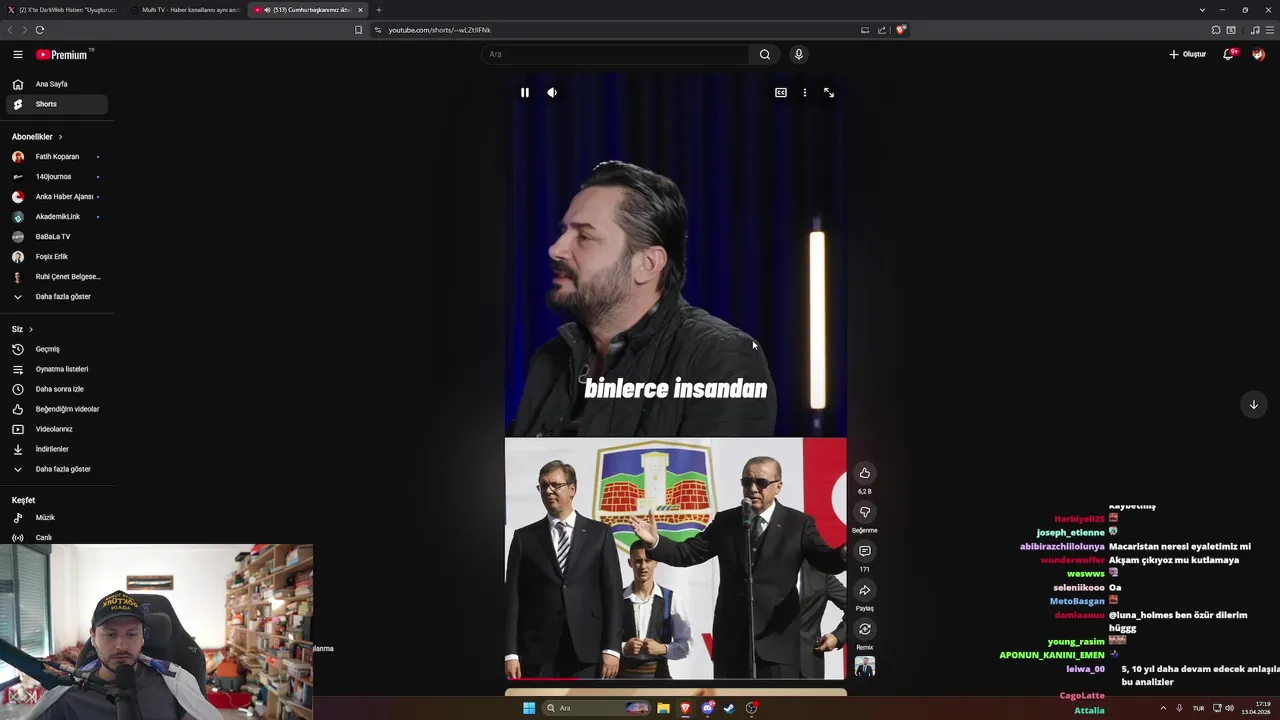Open Müzik in Keşfet section
Viewport: 1280px width, 720px height.
(57, 518)
